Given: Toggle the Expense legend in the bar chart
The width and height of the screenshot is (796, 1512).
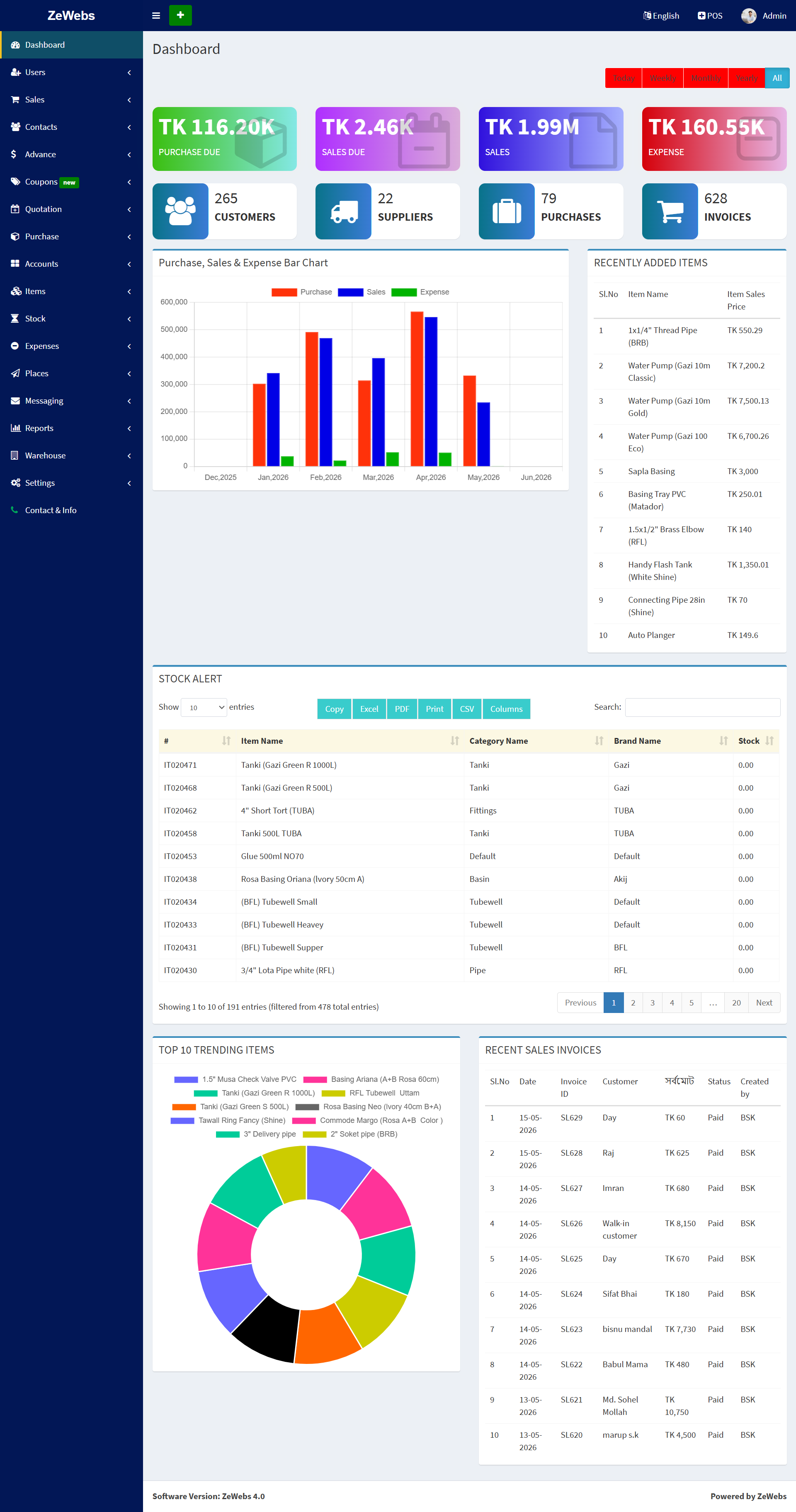Looking at the screenshot, I should tap(420, 292).
